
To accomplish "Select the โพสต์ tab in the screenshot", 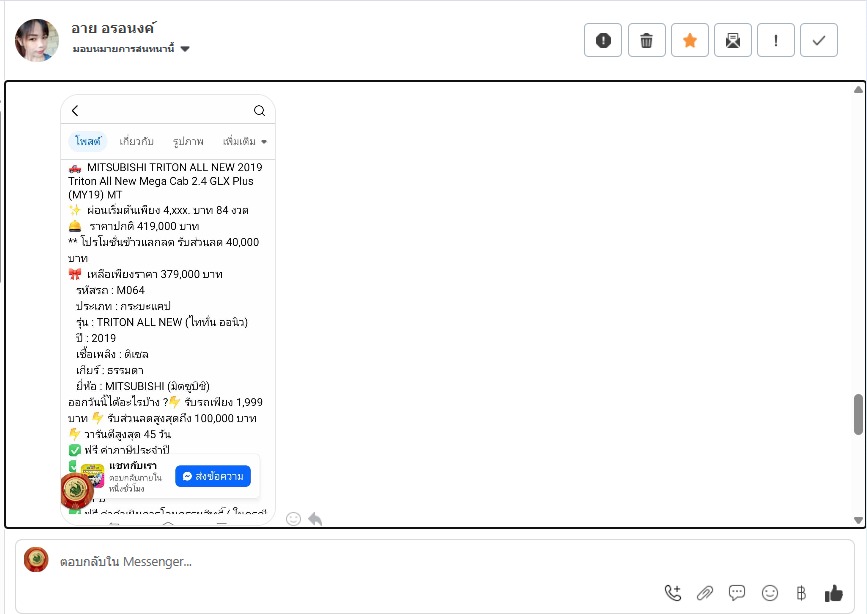I will pos(88,142).
